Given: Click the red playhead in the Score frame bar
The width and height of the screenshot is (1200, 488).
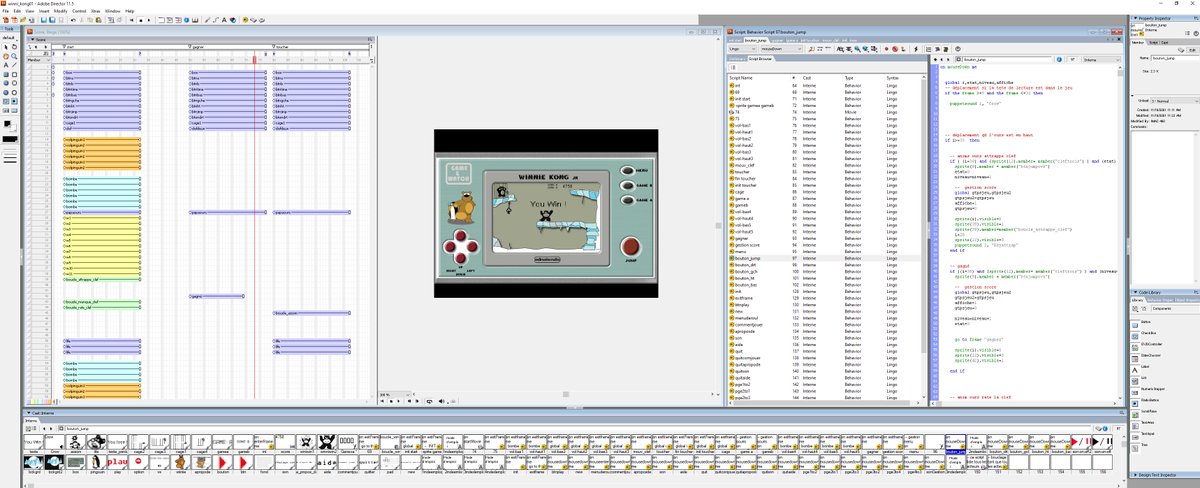Looking at the screenshot, I should click(x=255, y=59).
